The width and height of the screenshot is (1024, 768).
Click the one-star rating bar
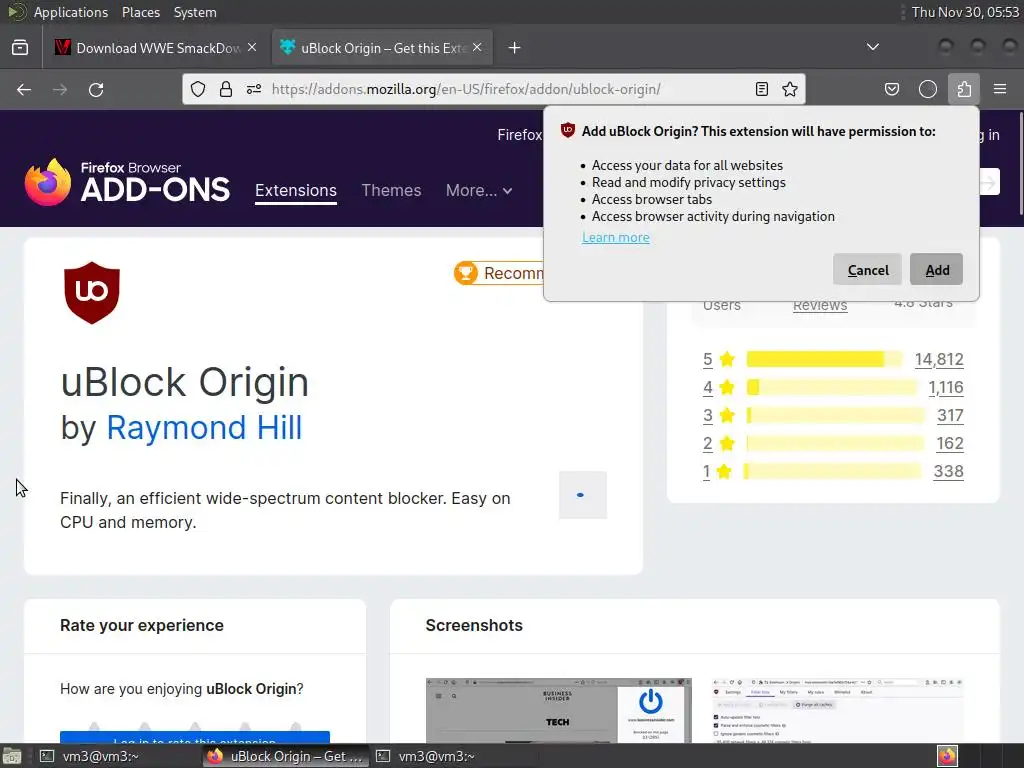[x=833, y=472]
